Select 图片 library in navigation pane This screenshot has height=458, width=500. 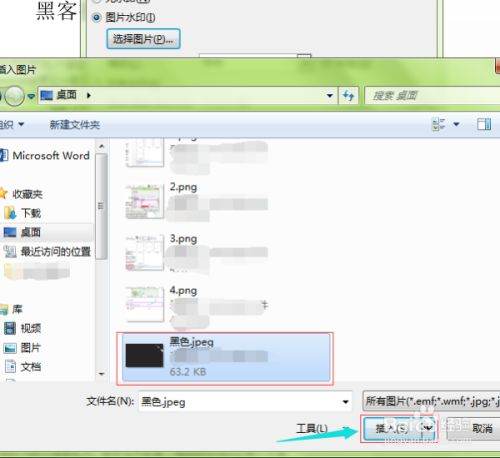point(31,348)
